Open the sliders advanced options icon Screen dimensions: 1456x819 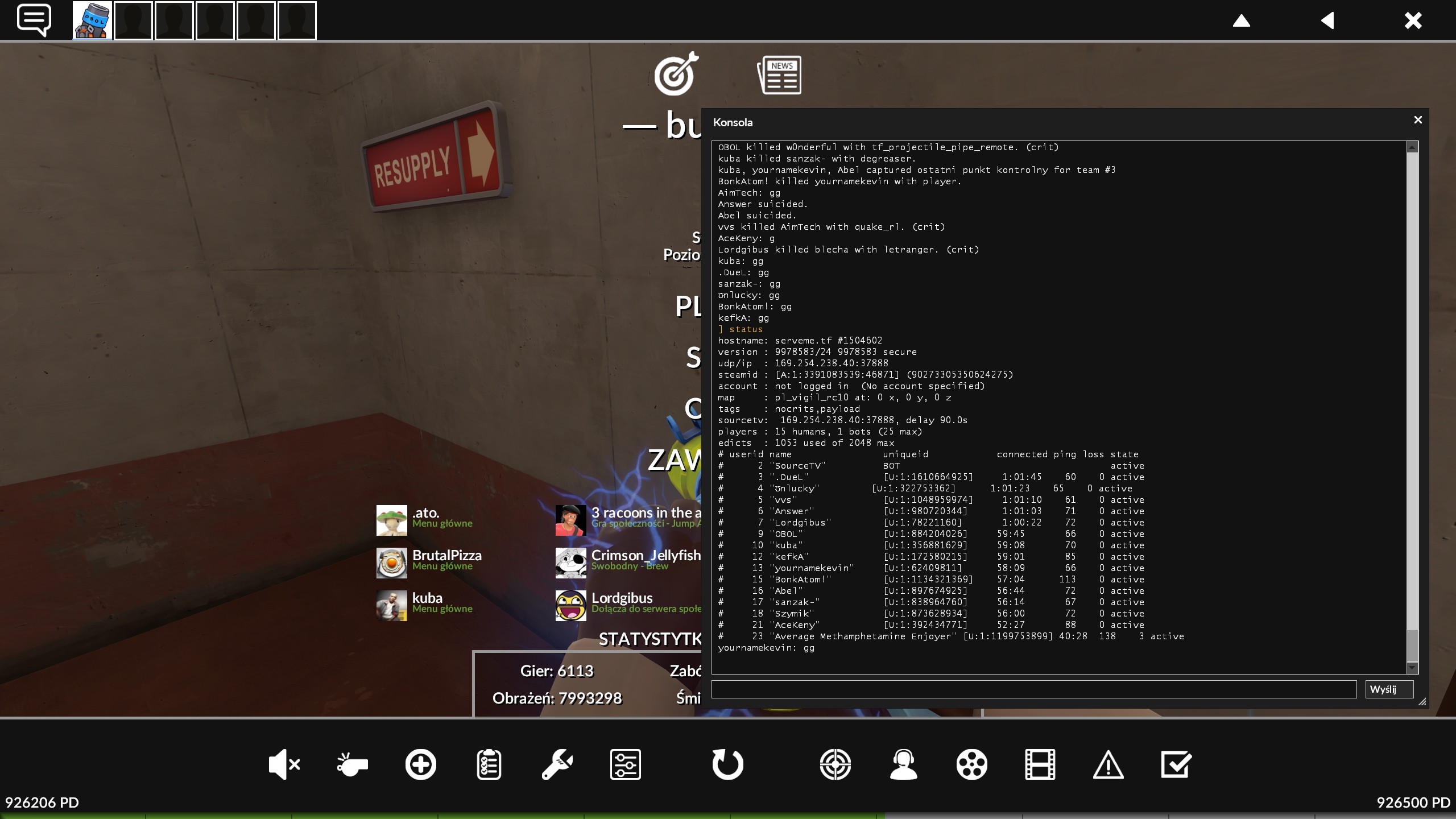(x=625, y=764)
